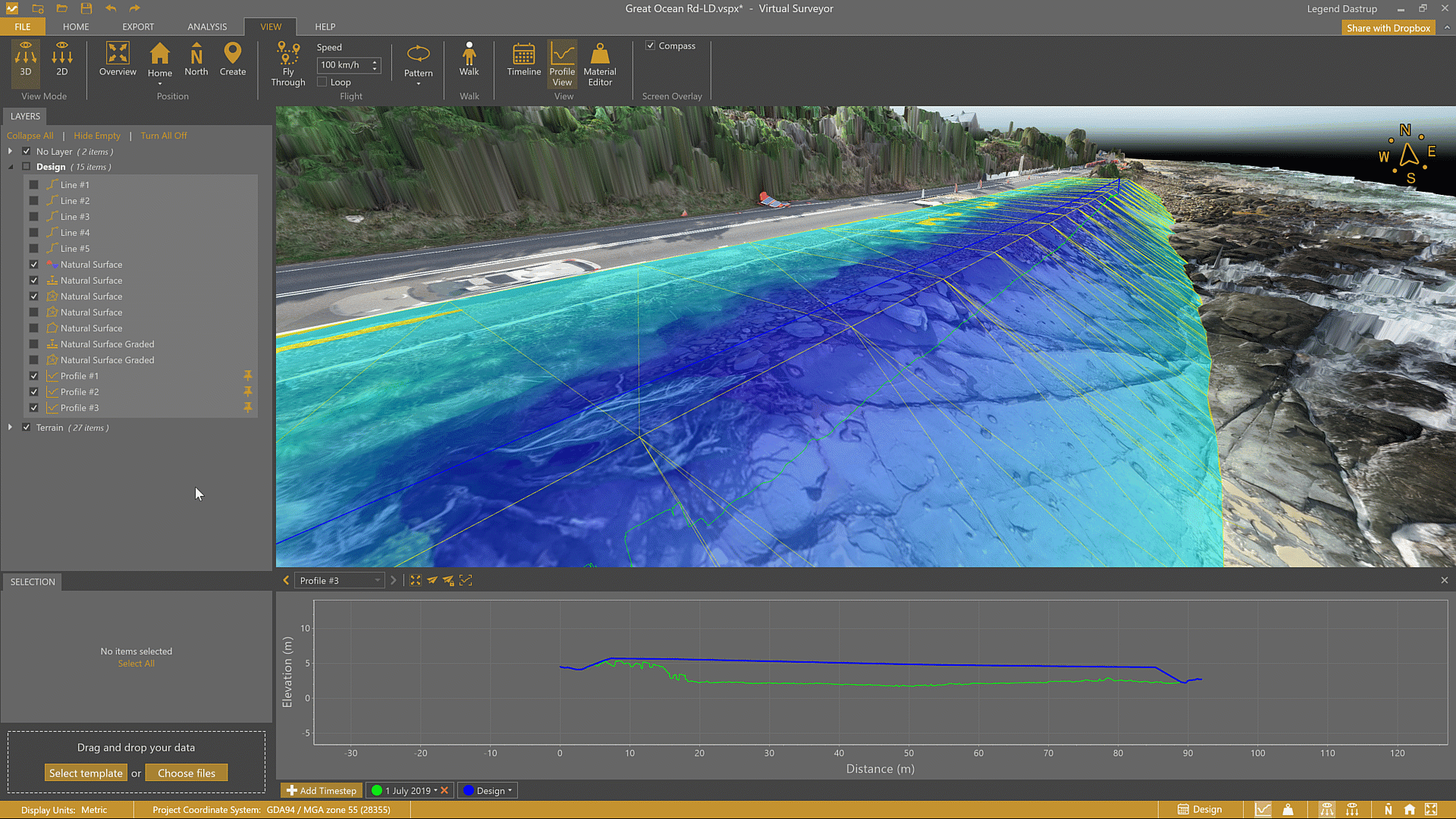This screenshot has height=819, width=1456.
Task: Enable the Loop flight checkbox
Action: click(322, 82)
